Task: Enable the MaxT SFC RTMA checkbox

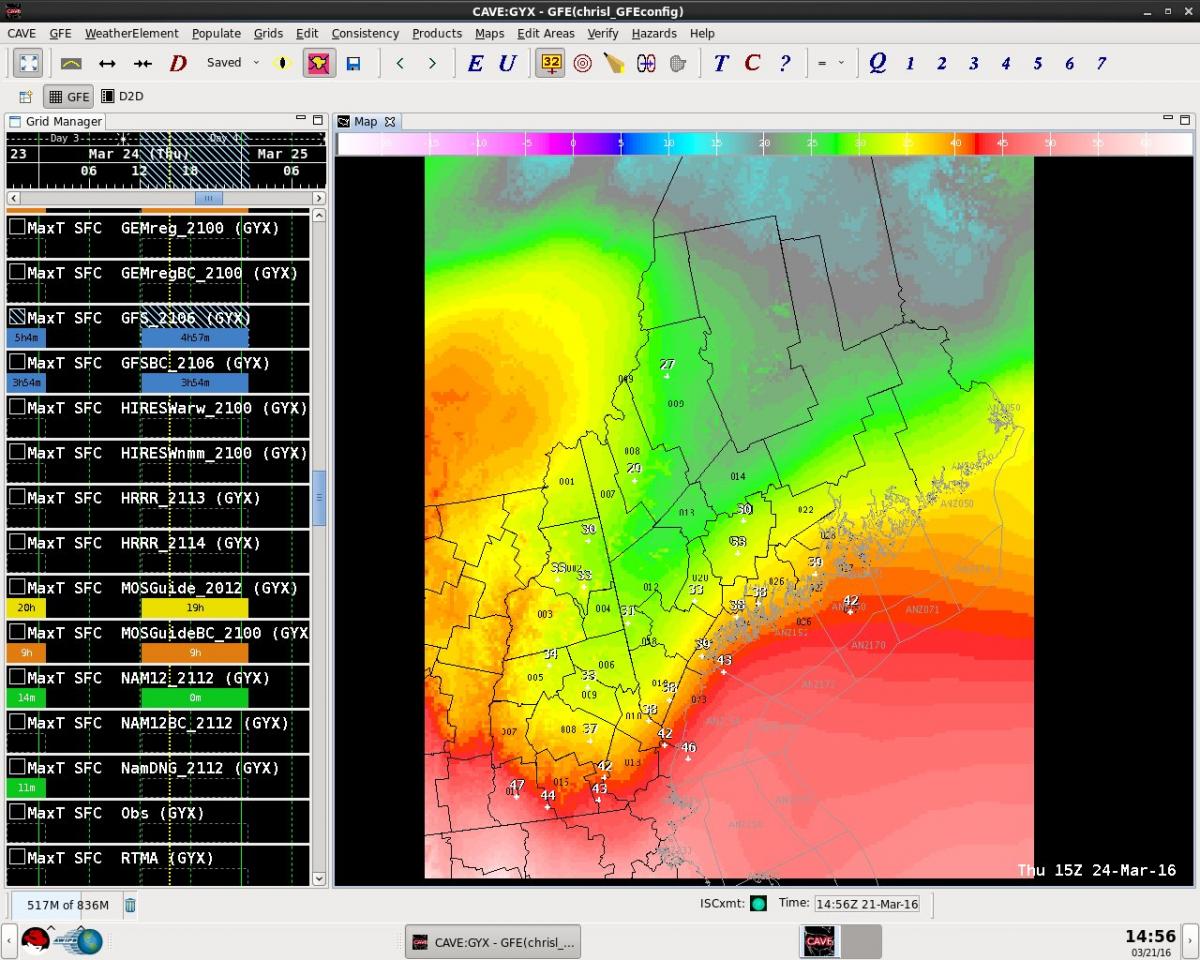Action: tap(17, 857)
